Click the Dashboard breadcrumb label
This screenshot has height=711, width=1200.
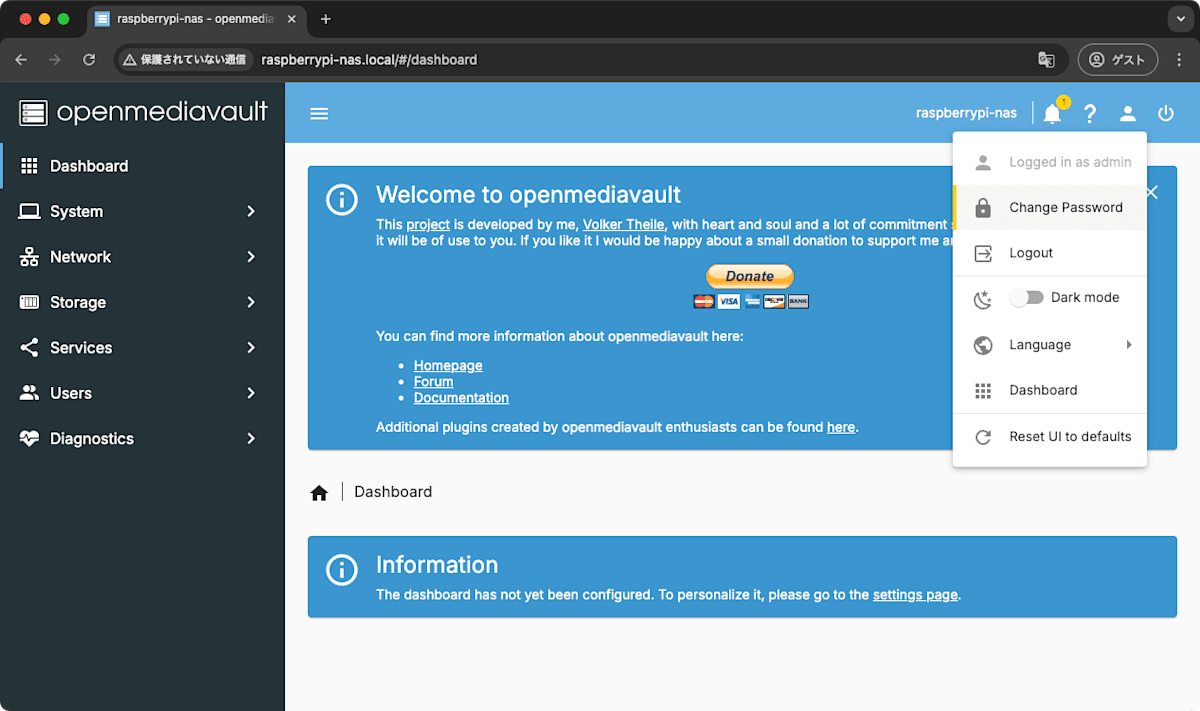tap(393, 492)
